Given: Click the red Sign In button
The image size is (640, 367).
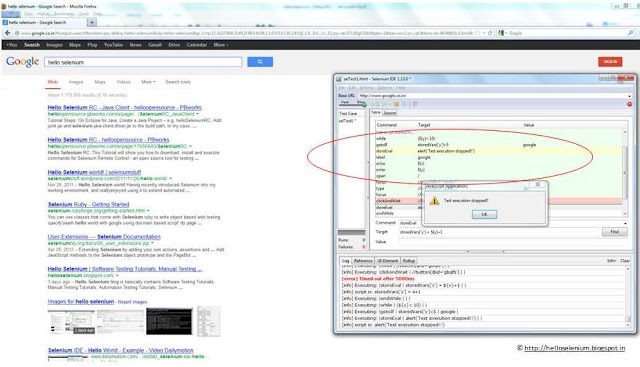Looking at the screenshot, I should pyautogui.click(x=610, y=62).
